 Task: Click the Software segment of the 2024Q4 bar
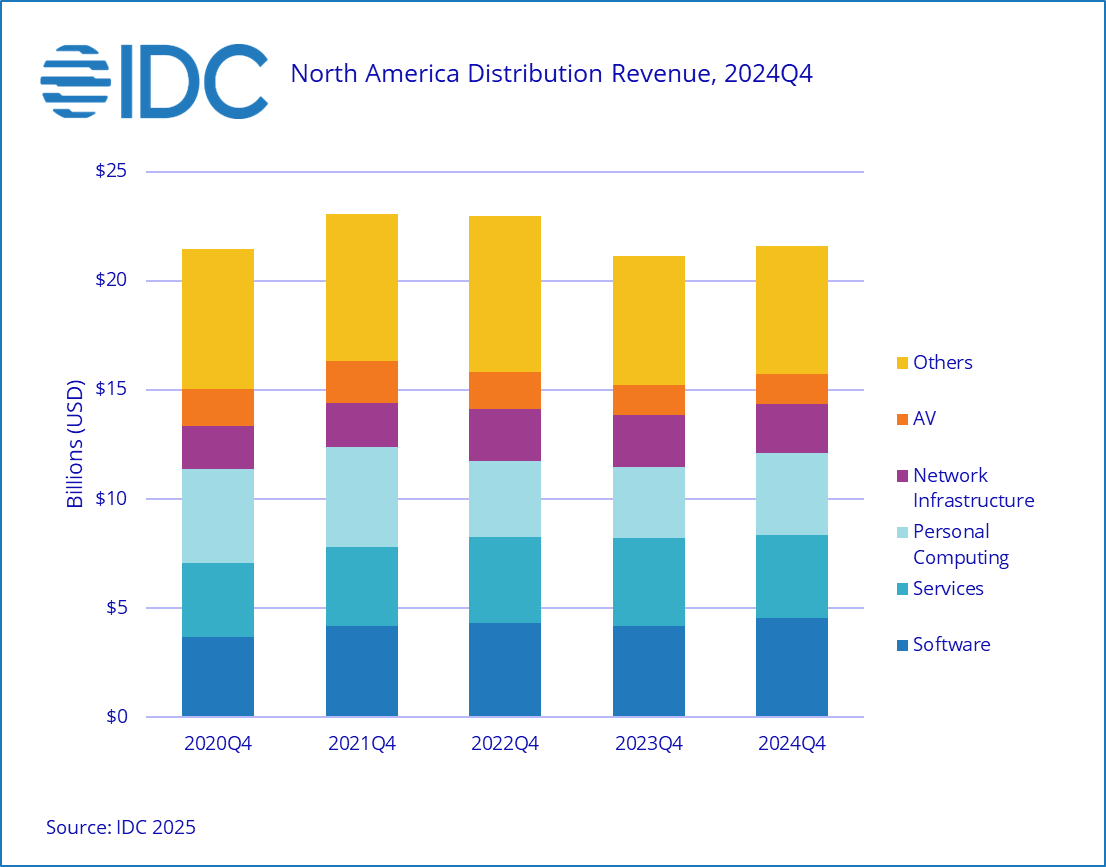(x=792, y=667)
